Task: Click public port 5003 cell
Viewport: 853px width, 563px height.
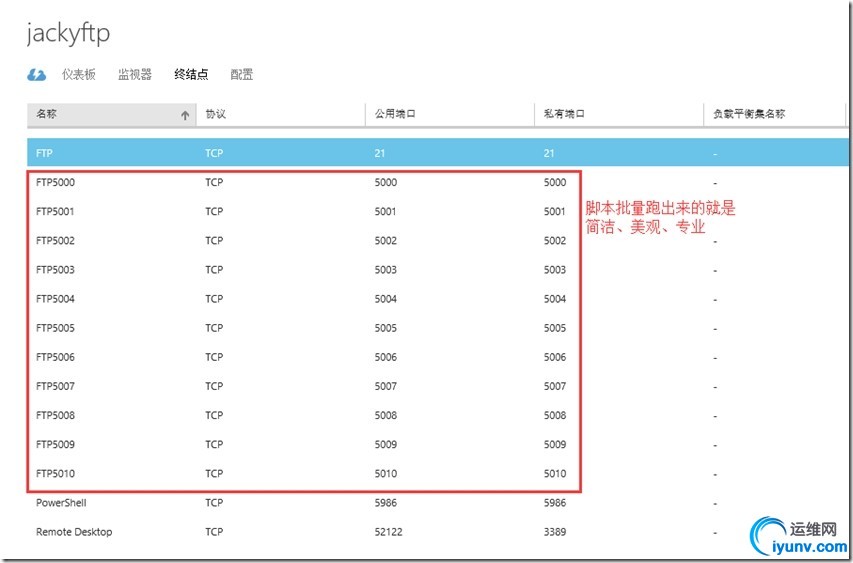Action: pos(386,270)
